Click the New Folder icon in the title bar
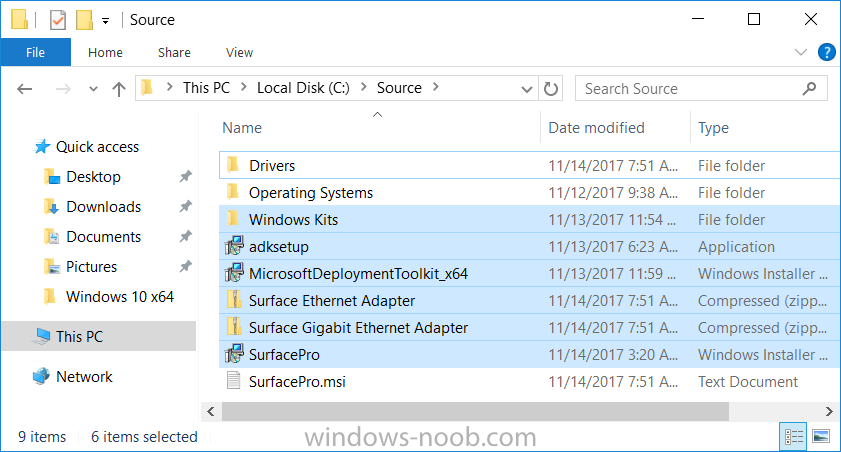Image resolution: width=841 pixels, height=452 pixels. pos(84,20)
